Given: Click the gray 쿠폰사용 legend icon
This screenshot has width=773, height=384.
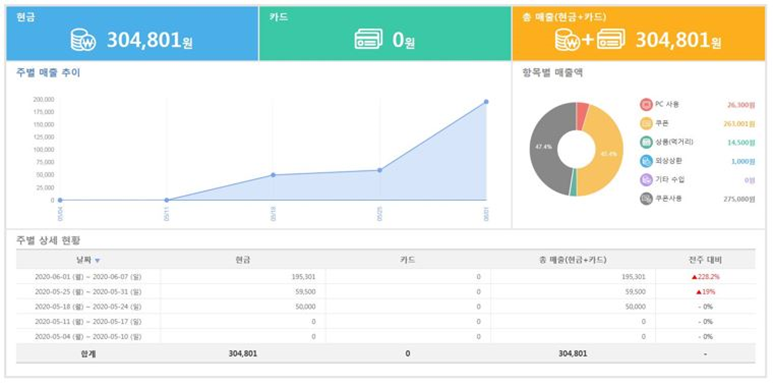Looking at the screenshot, I should pyautogui.click(x=646, y=199).
